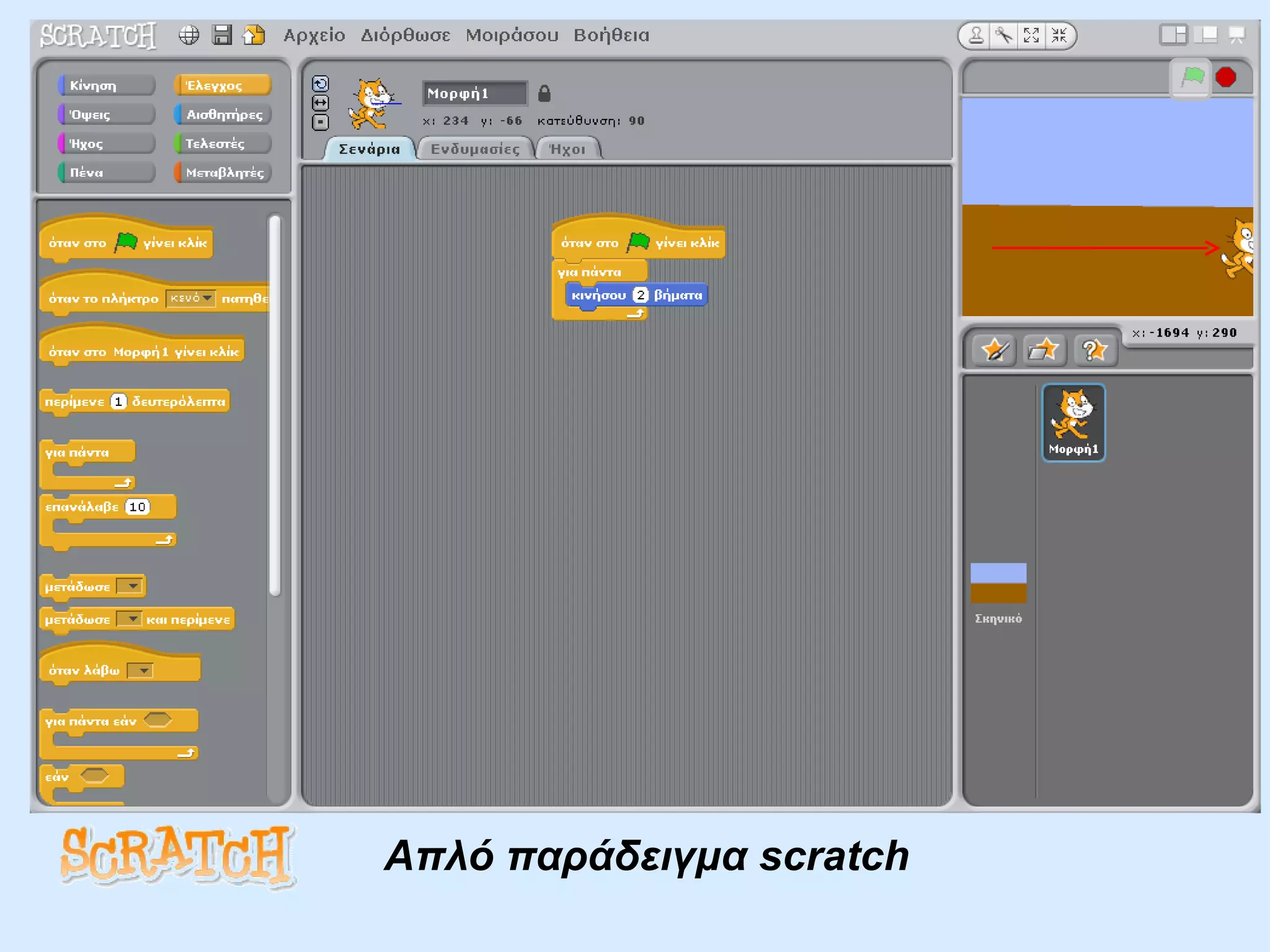Switch to the Ήχοι tab

[567, 149]
